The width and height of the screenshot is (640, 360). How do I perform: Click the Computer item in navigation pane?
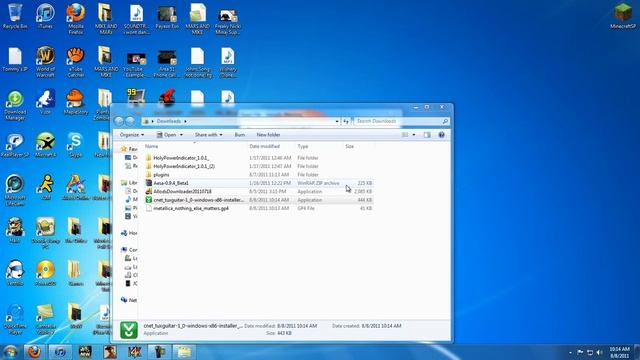(129, 249)
